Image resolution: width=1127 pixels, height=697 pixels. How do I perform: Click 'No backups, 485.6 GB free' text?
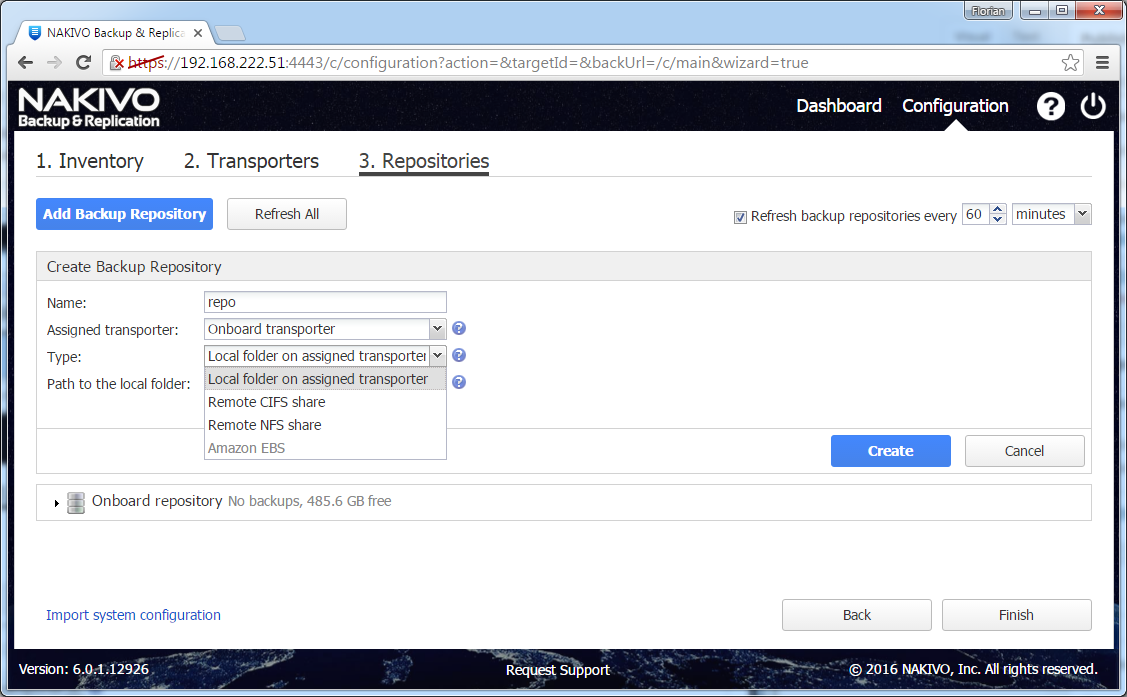click(x=310, y=502)
